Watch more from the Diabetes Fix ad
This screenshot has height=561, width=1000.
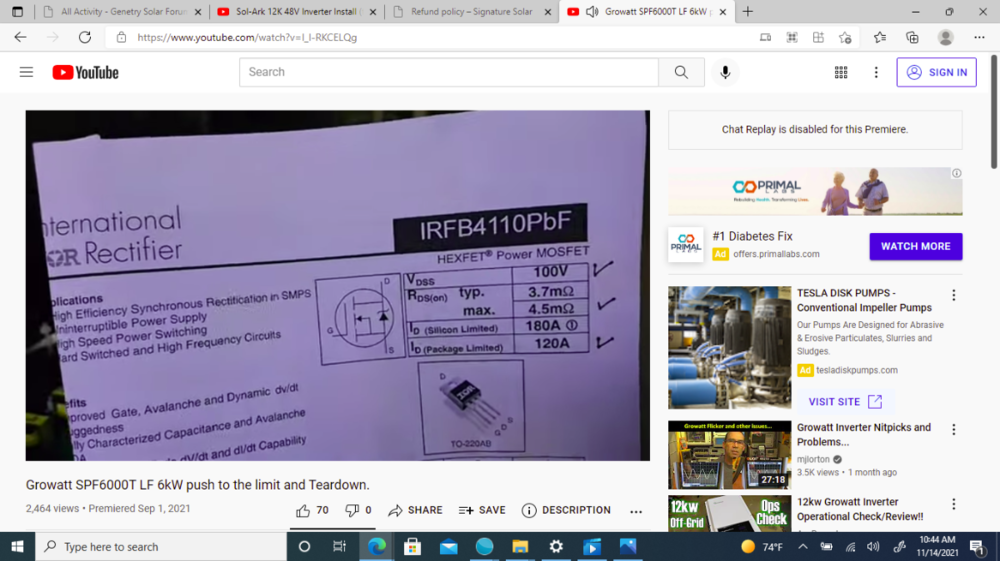tap(915, 246)
